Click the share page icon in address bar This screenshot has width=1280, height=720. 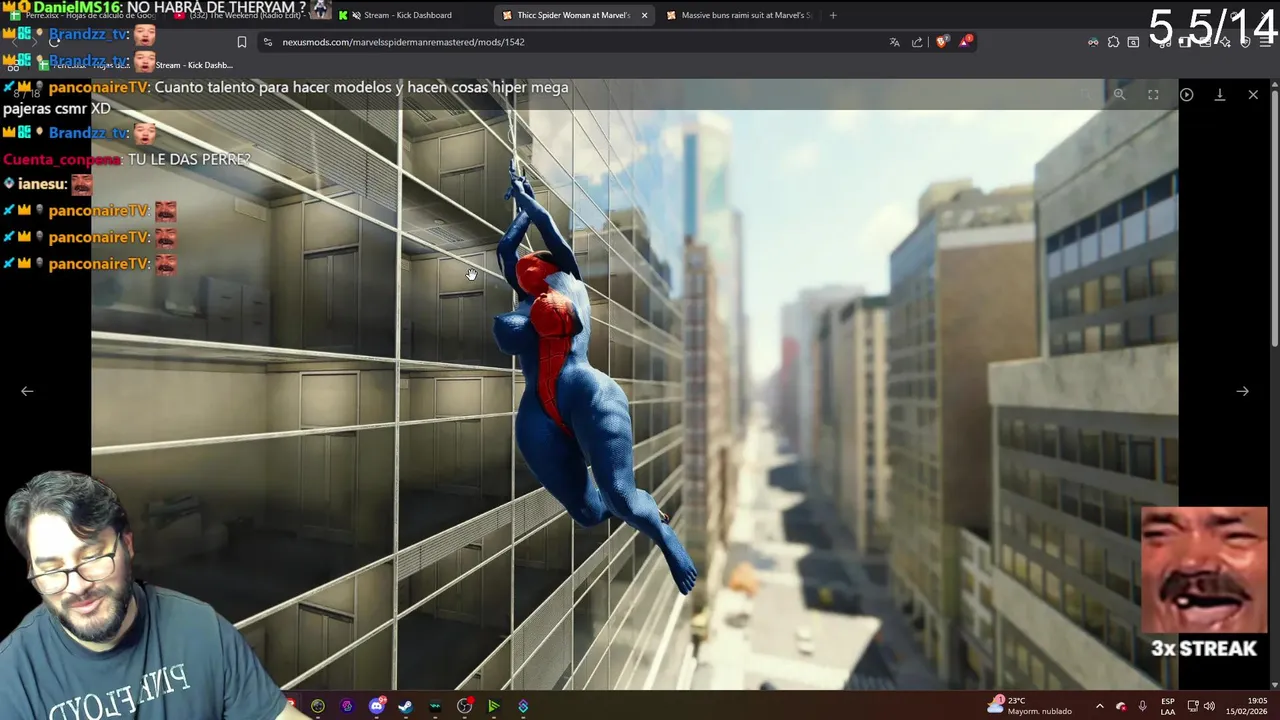click(x=917, y=42)
